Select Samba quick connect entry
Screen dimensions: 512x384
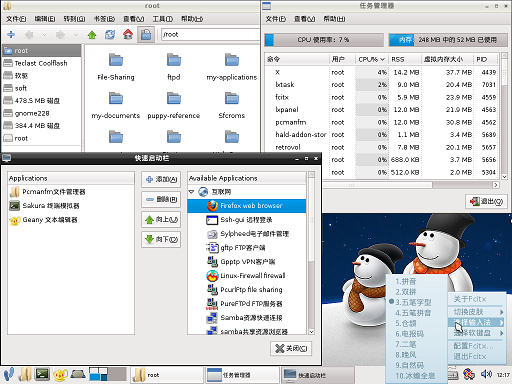[247, 318]
